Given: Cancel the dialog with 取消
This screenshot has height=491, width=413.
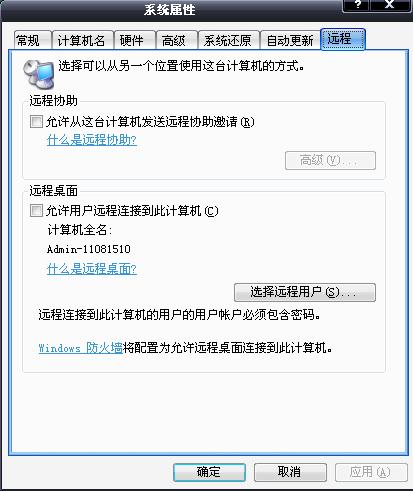Looking at the screenshot, I should pyautogui.click(x=290, y=472).
